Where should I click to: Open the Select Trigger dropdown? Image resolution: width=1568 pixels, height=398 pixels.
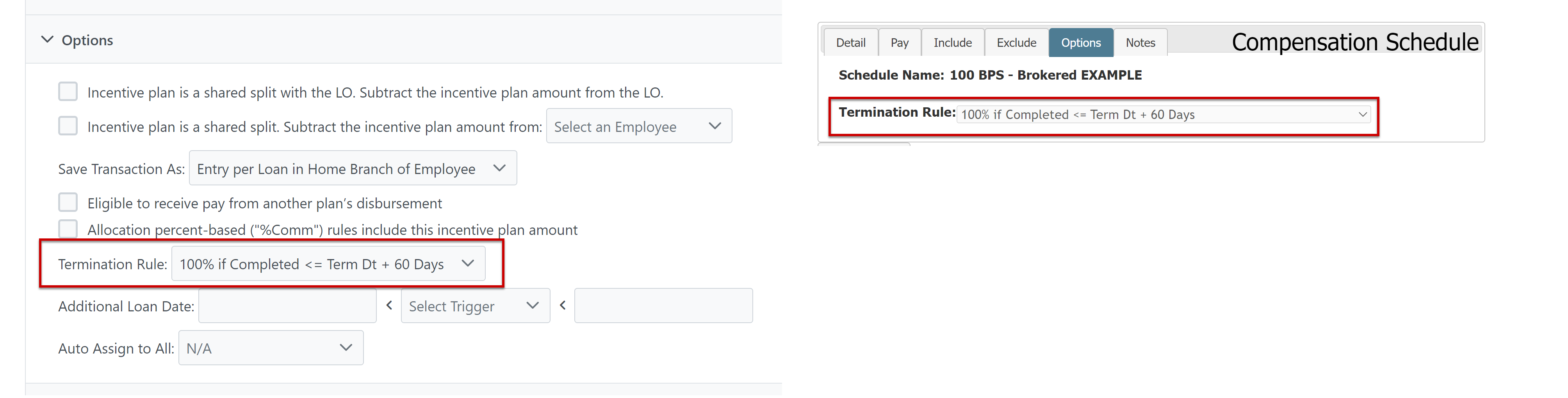tap(475, 306)
